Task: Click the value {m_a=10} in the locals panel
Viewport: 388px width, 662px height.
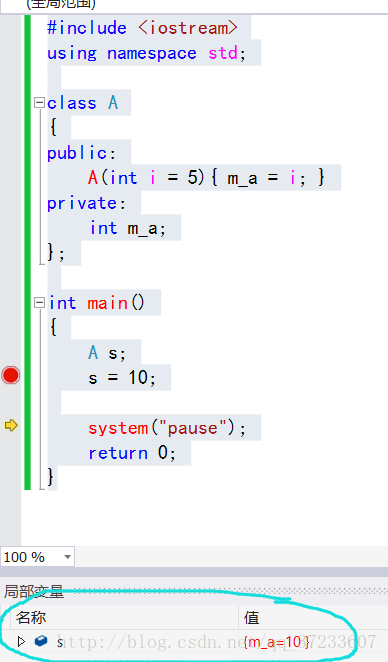Action: coord(277,642)
